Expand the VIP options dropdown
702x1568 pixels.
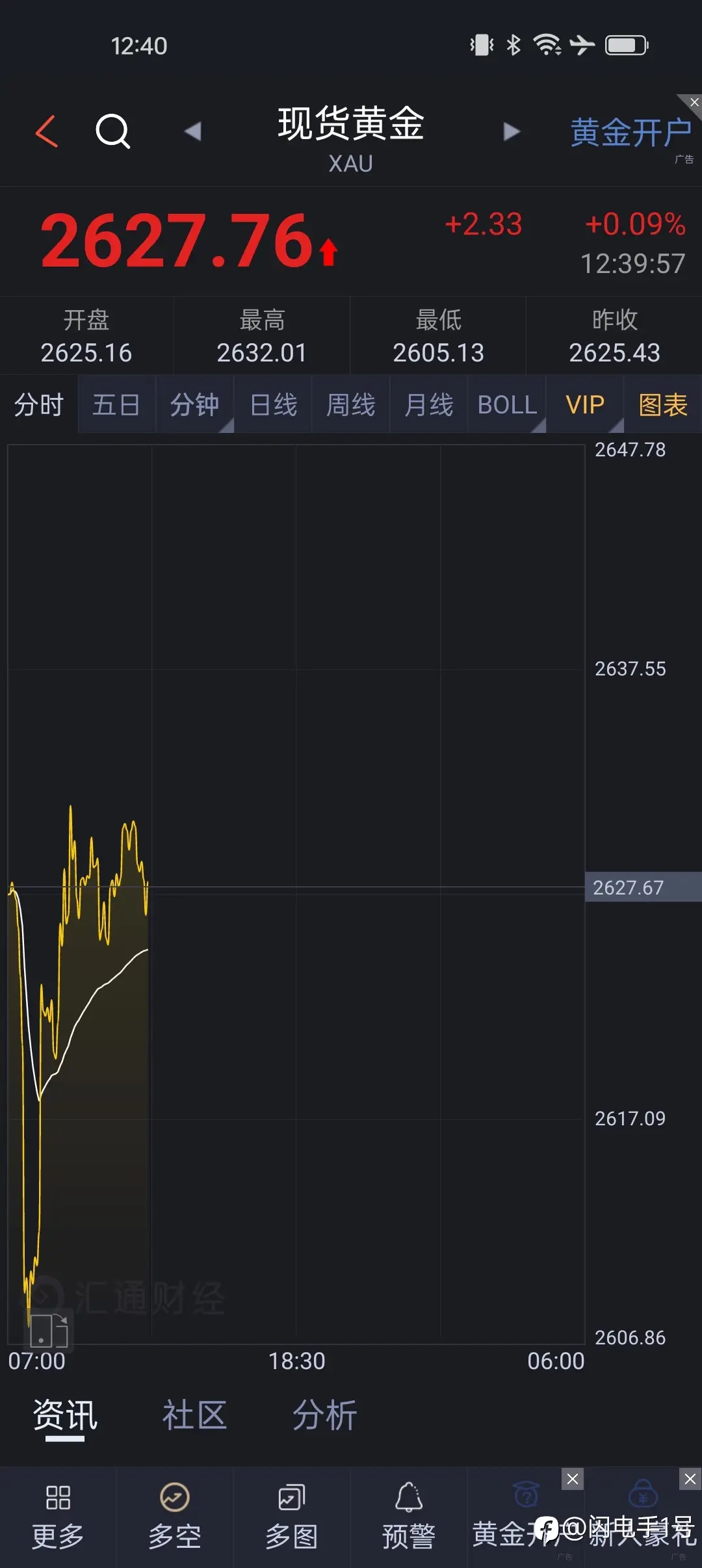coord(585,405)
